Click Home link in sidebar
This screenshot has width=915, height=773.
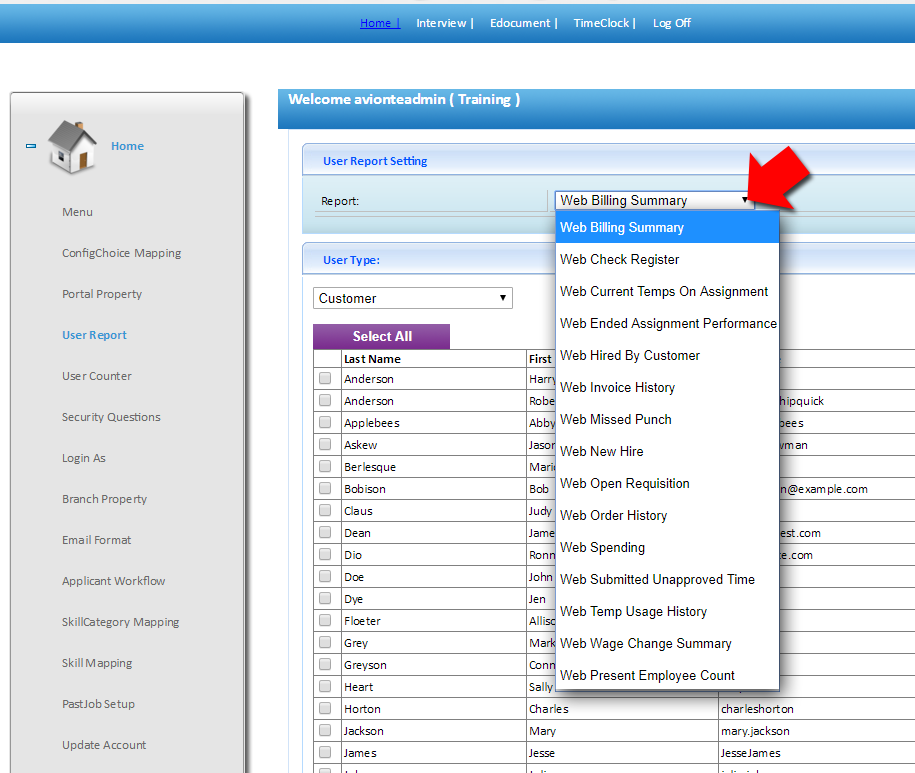[x=127, y=146]
